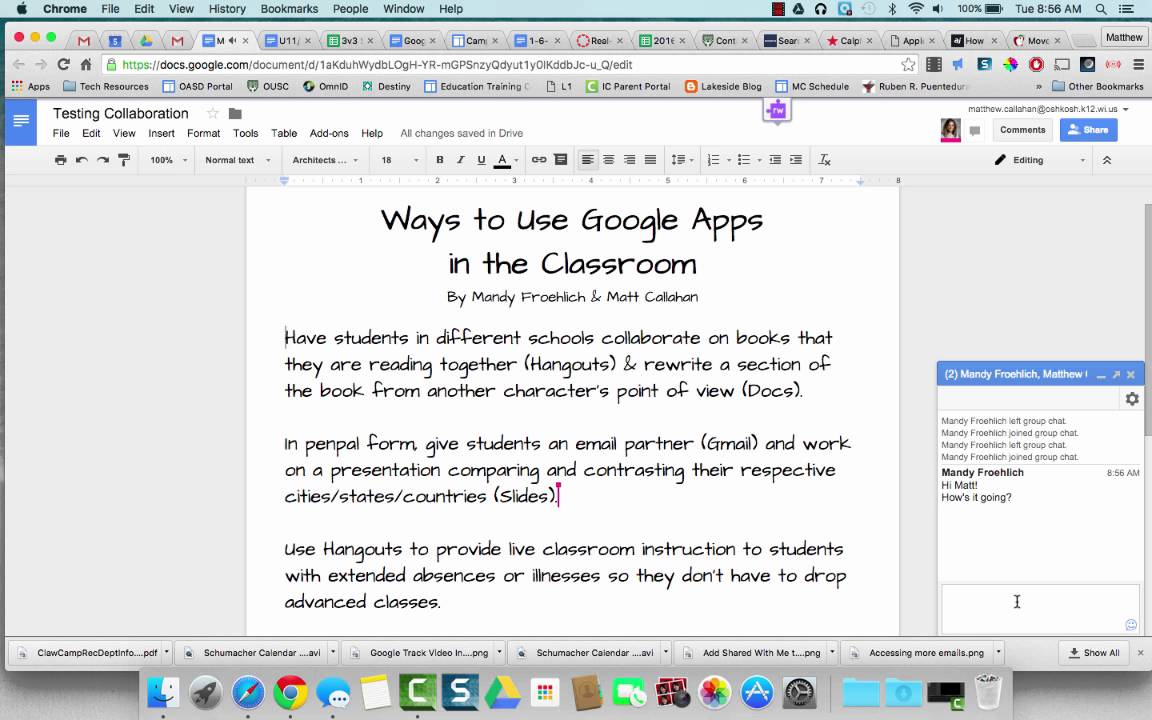Open Safari from the Dock
This screenshot has width=1152, height=720.
tap(248, 692)
